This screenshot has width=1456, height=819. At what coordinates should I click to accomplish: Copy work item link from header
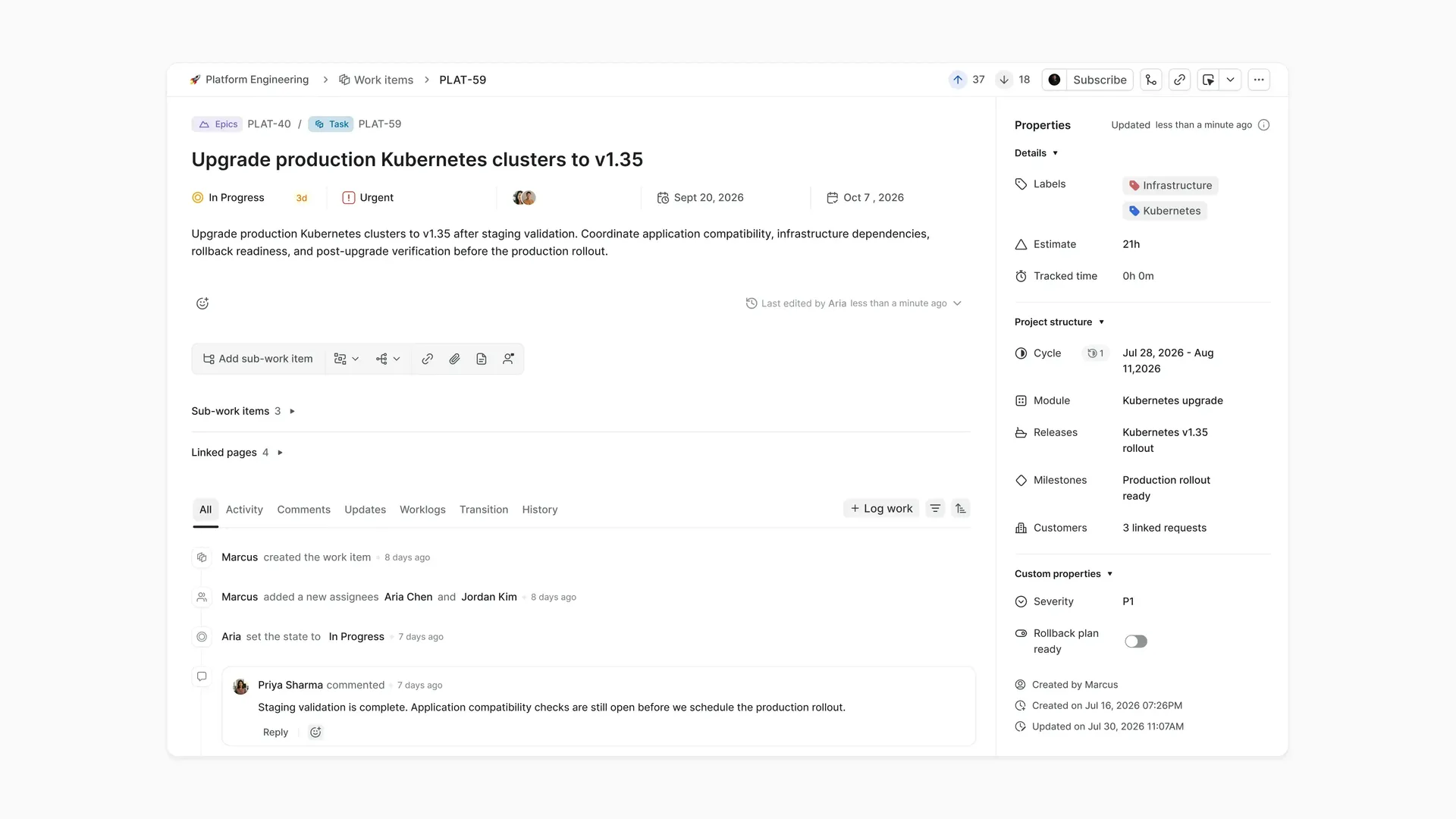[x=1180, y=80]
